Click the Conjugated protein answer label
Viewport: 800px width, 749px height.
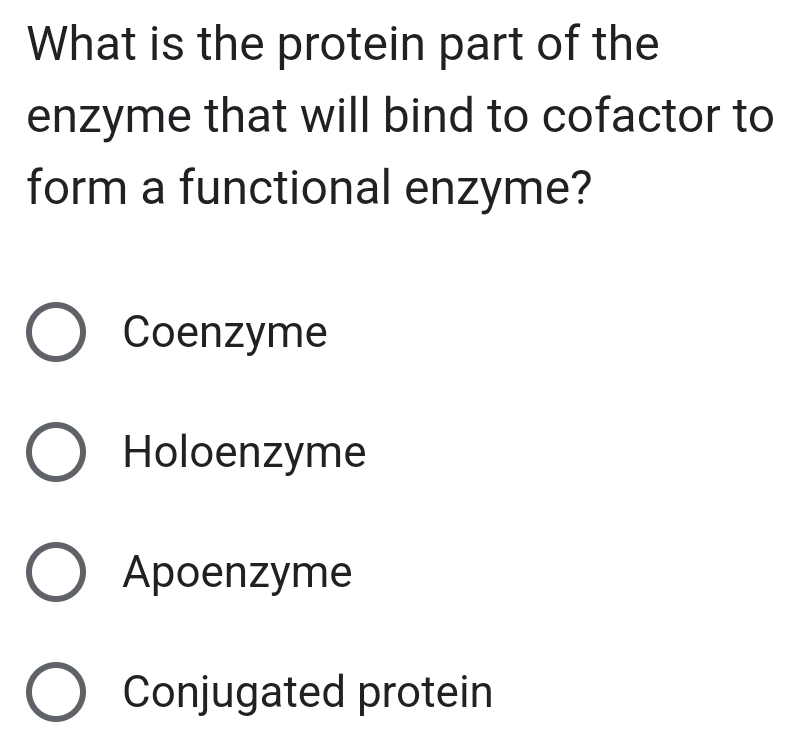point(306,692)
